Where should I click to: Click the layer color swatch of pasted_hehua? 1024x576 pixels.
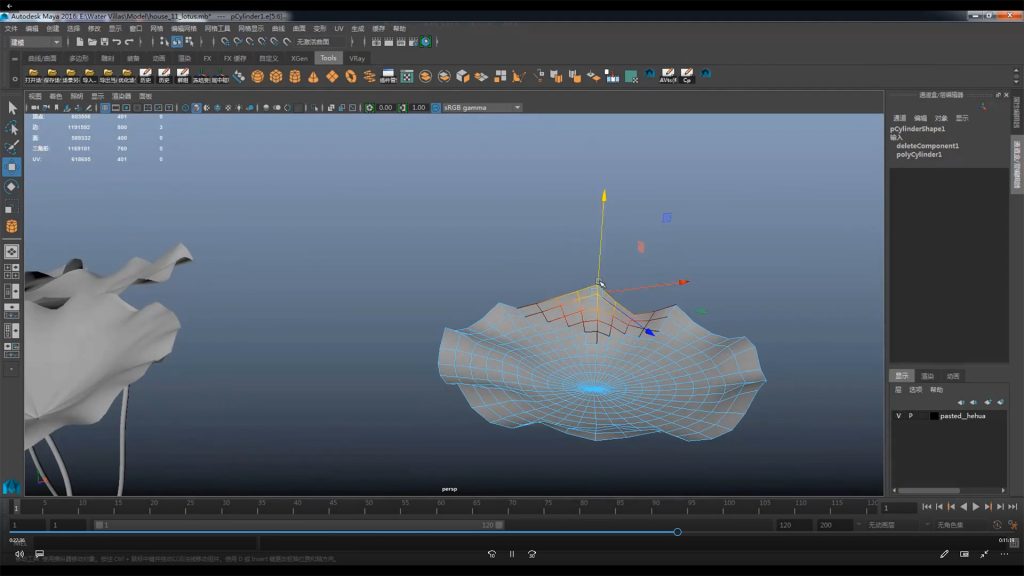point(933,415)
